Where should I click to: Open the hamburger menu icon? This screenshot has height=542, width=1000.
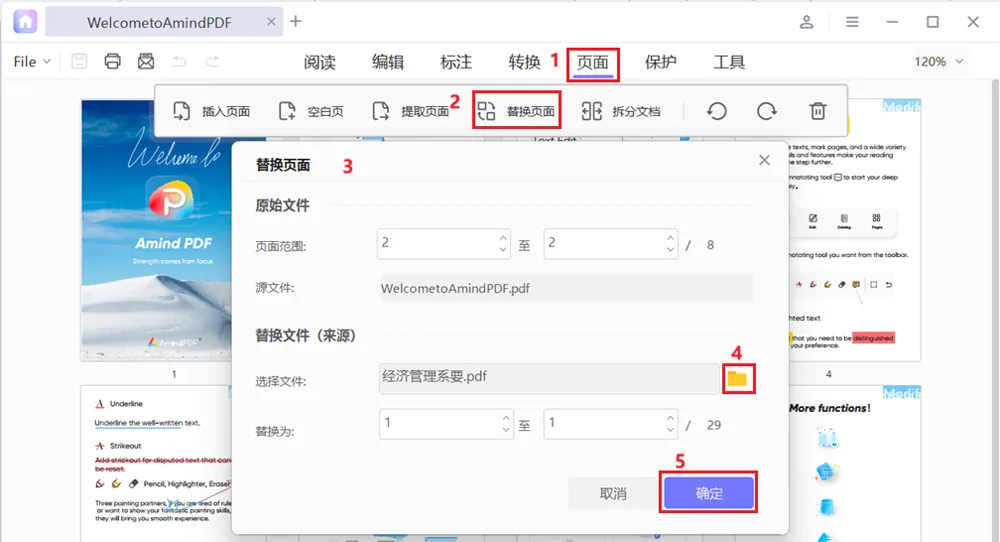pyautogui.click(x=852, y=22)
